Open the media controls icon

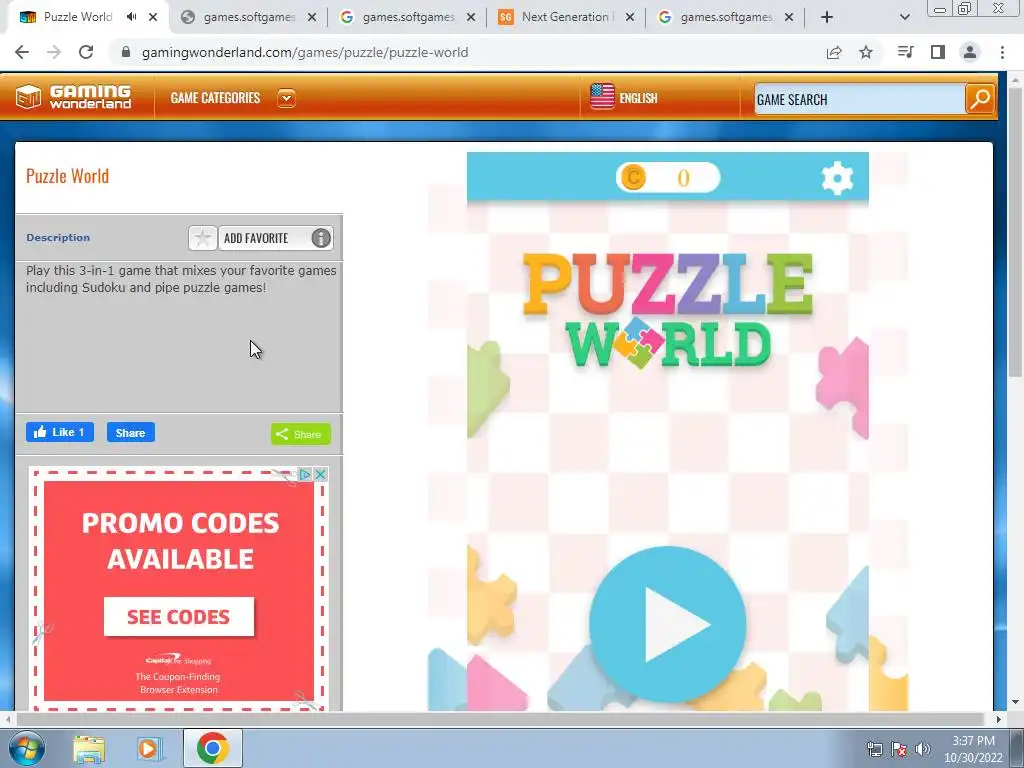click(905, 52)
